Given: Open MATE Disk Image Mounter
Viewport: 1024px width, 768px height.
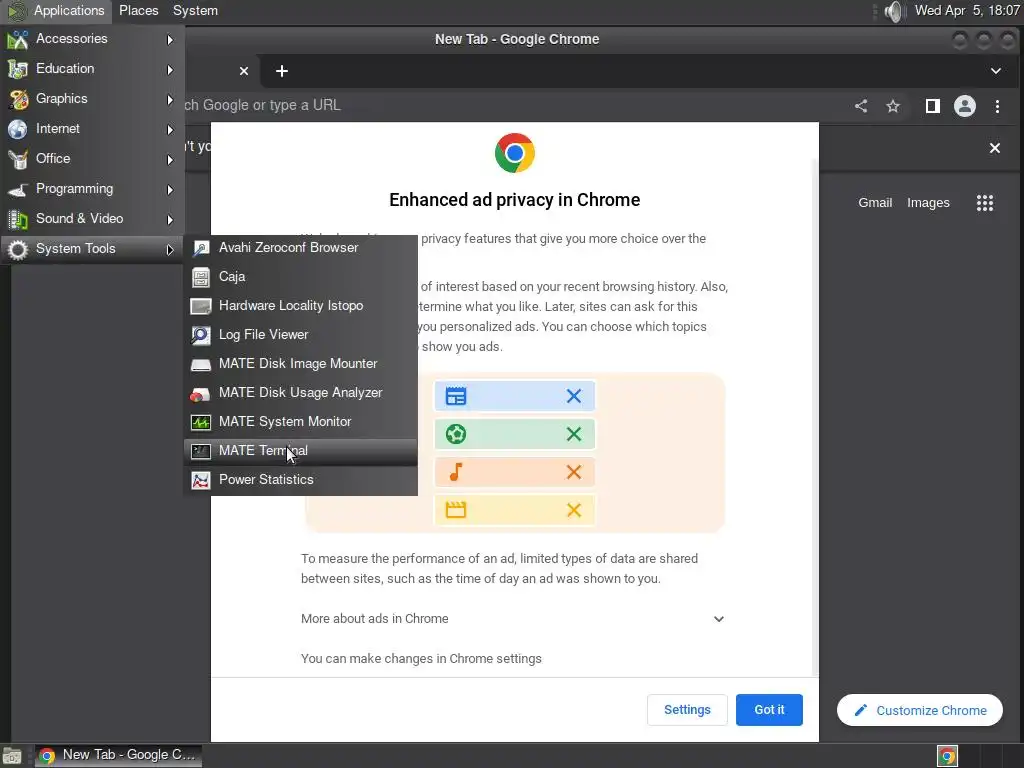Looking at the screenshot, I should [x=300, y=364].
